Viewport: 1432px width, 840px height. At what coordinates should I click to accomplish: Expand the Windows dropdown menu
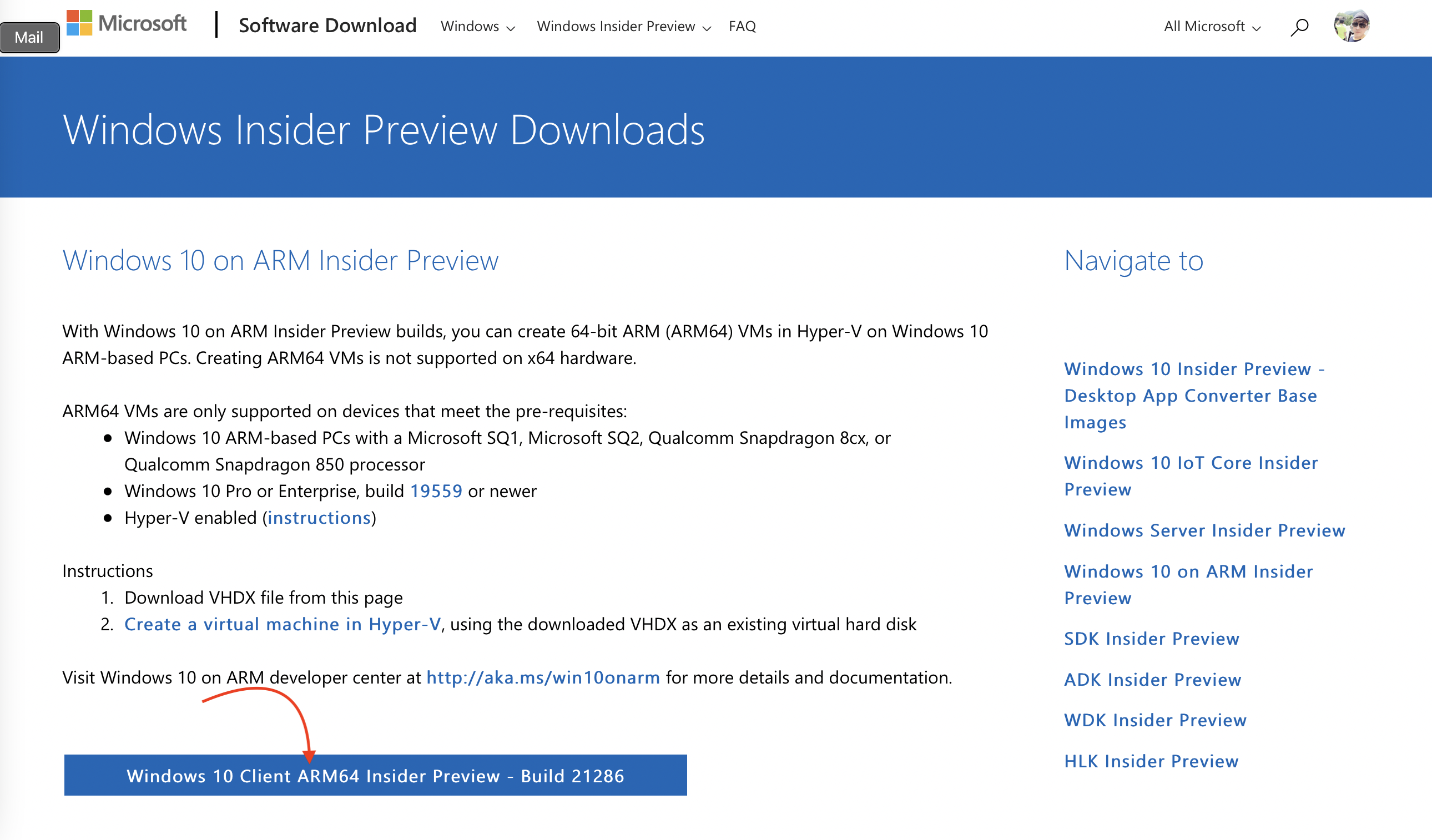477,27
